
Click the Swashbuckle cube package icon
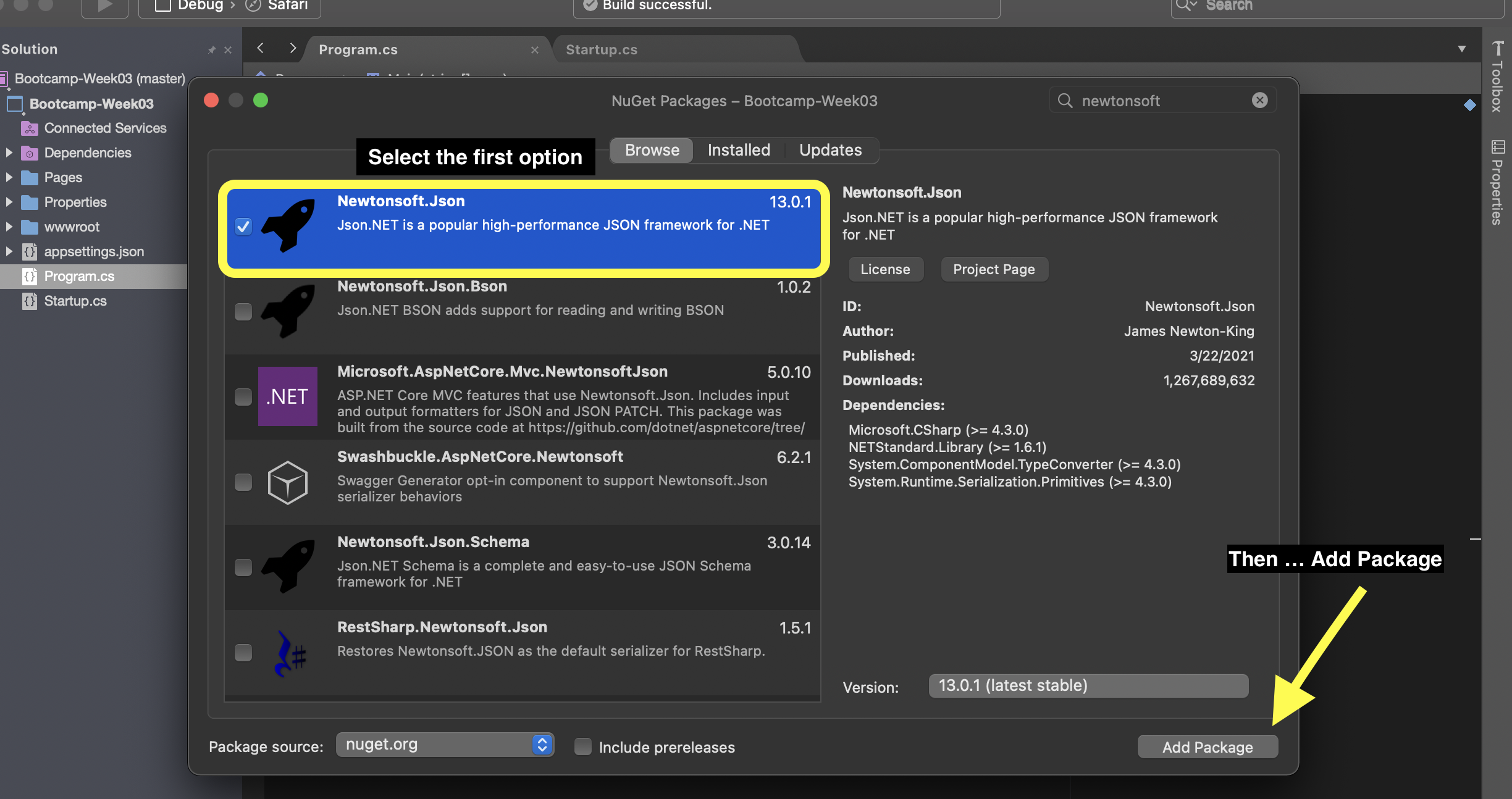[288, 482]
